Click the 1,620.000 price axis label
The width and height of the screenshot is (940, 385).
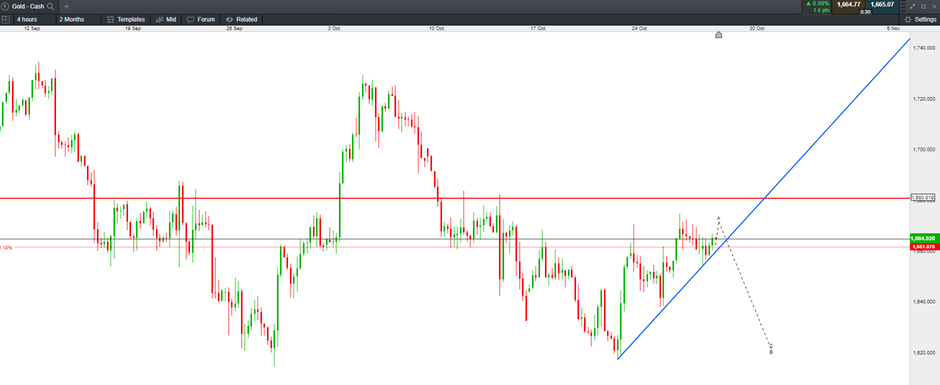click(924, 353)
